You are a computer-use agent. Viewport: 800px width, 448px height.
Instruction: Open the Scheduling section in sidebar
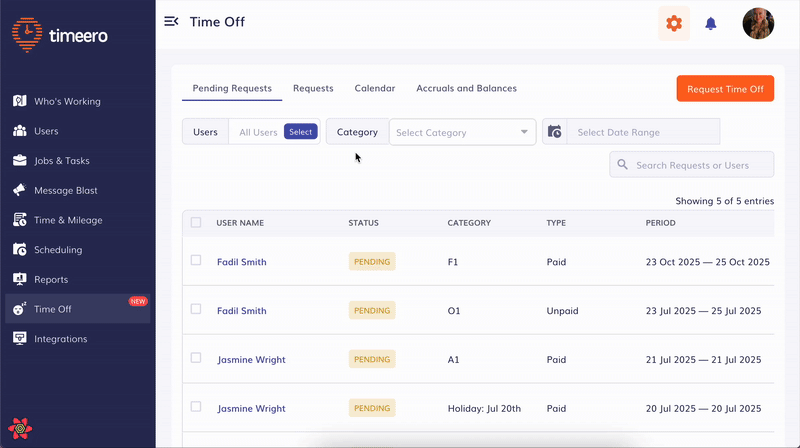point(58,249)
